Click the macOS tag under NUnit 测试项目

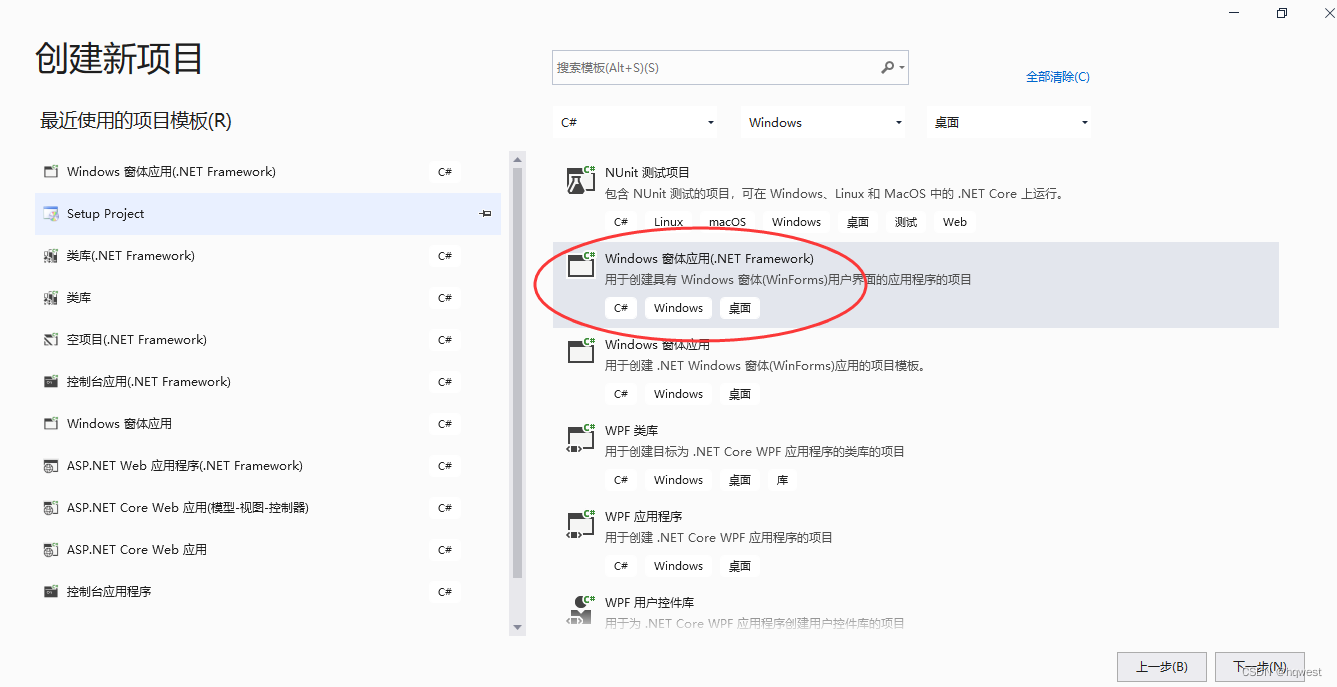click(x=728, y=222)
